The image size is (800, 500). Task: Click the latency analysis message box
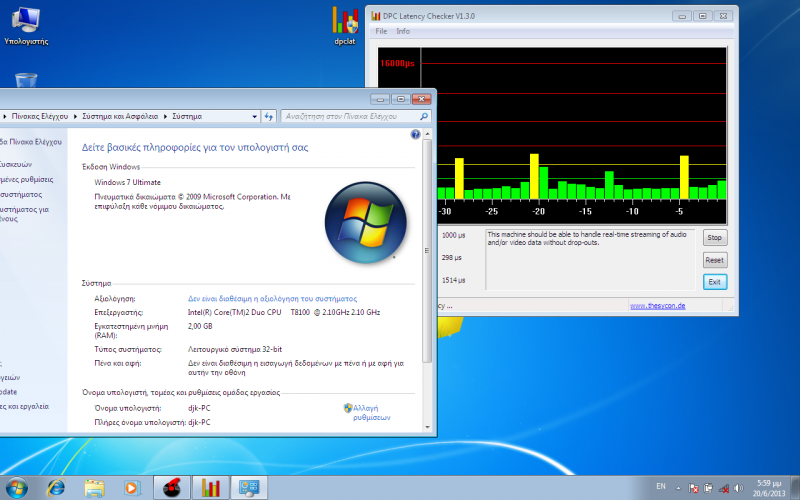[x=590, y=259]
